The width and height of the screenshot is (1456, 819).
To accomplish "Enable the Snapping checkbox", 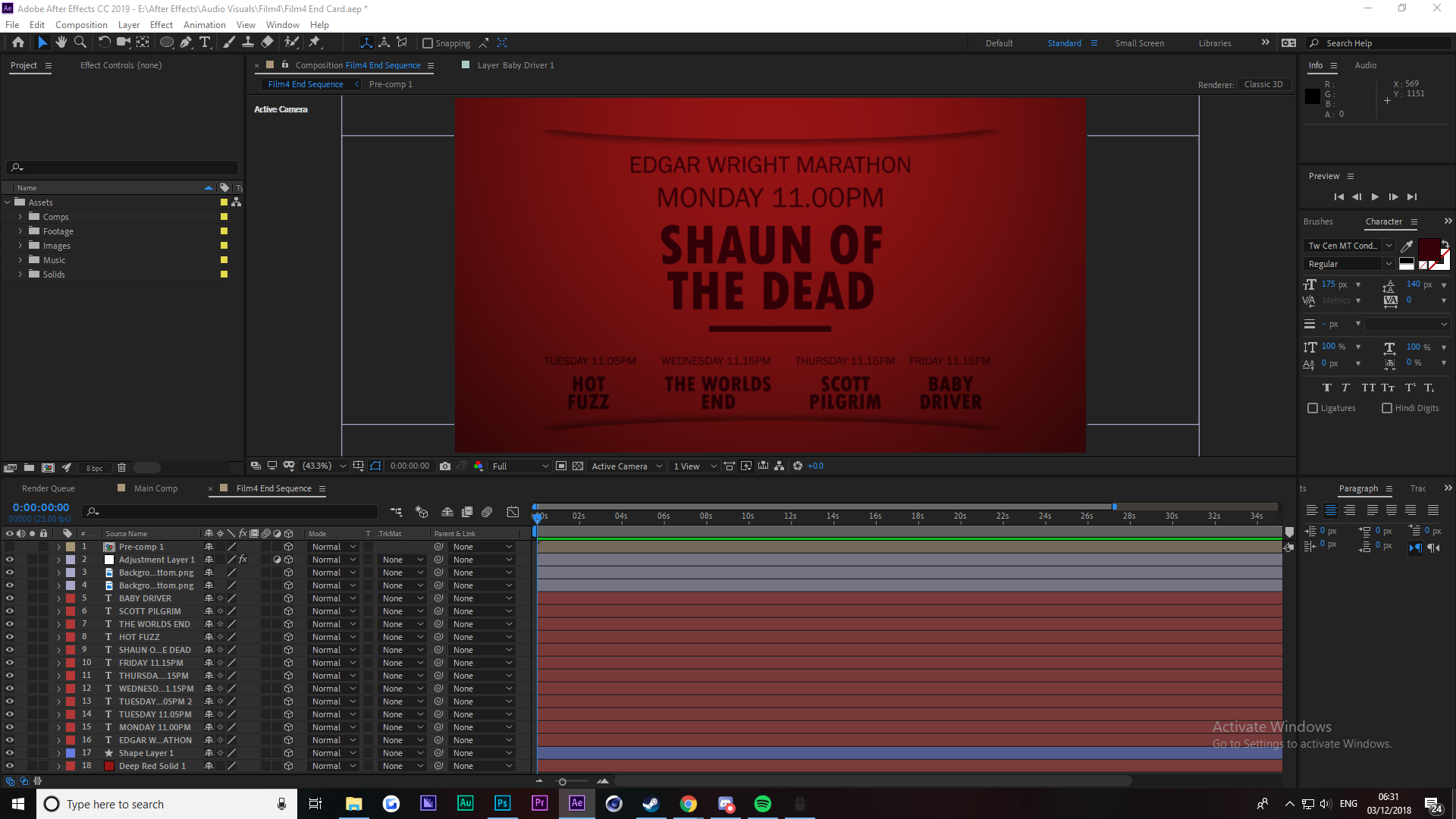I will [428, 43].
